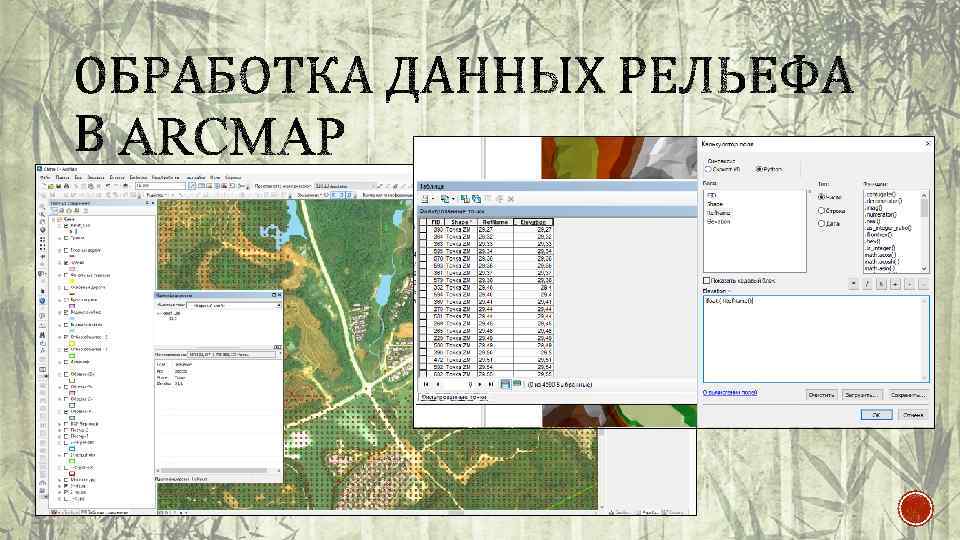
Task: Show selected records view button
Action: click(x=517, y=384)
